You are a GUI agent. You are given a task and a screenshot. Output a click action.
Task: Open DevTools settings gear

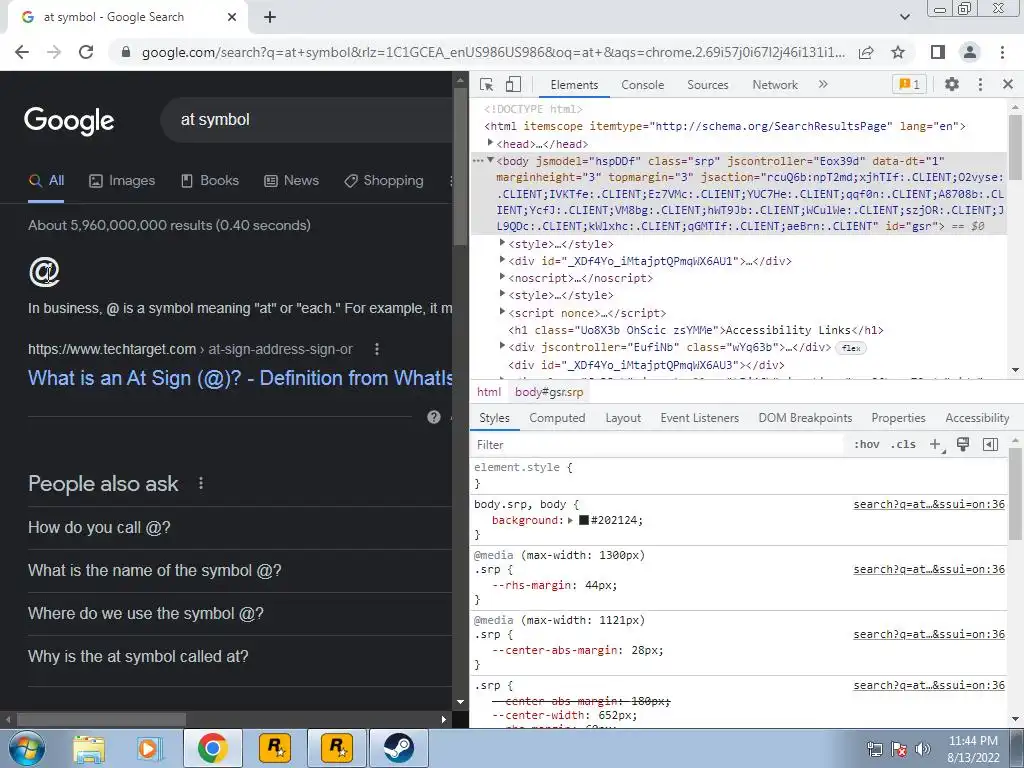pyautogui.click(x=952, y=84)
